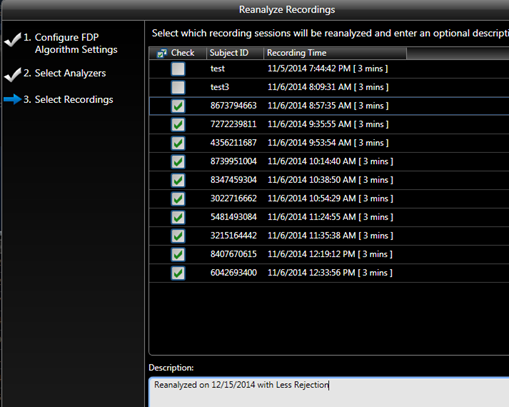Select the 11/6/2014 11:24:55 AM recording row
The width and height of the screenshot is (509, 407).
tap(329, 217)
